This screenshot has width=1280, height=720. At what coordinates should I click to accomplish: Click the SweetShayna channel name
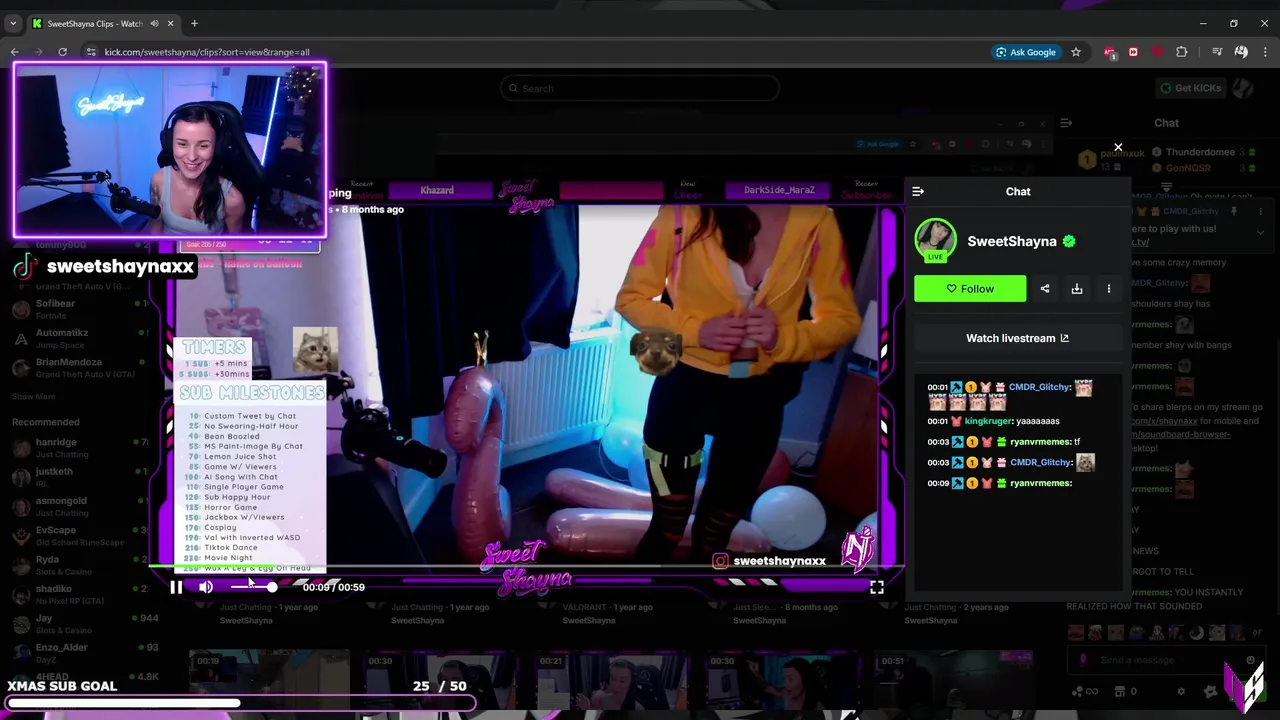[x=1011, y=241]
